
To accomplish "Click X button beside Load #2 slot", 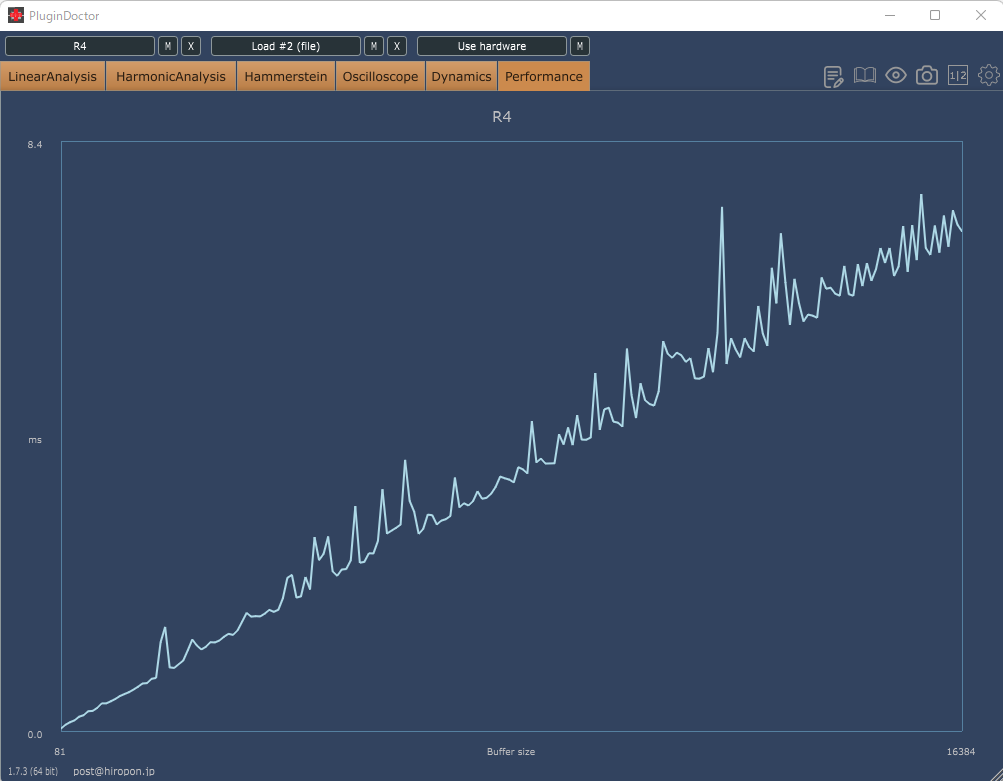I will click(397, 46).
